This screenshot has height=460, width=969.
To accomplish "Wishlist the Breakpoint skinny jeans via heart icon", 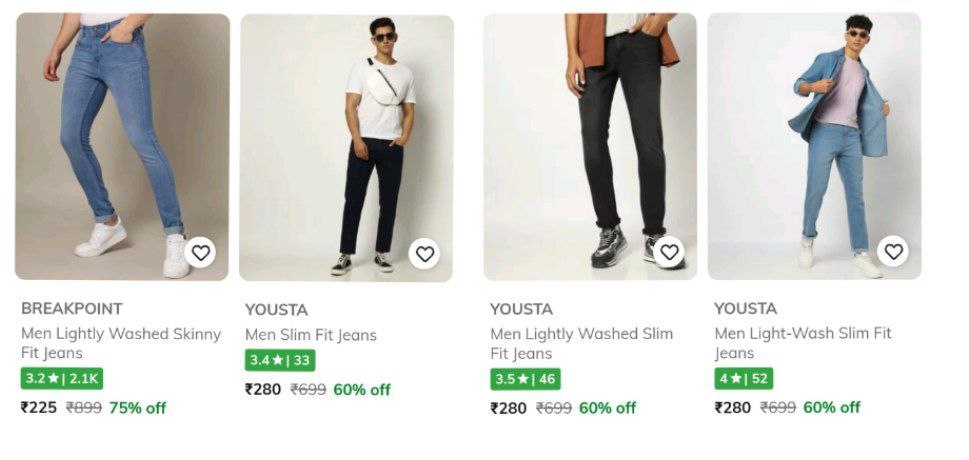I will pyautogui.click(x=201, y=253).
